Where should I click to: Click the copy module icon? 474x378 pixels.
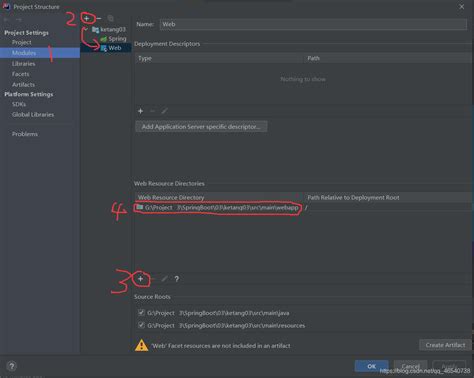[x=111, y=18]
